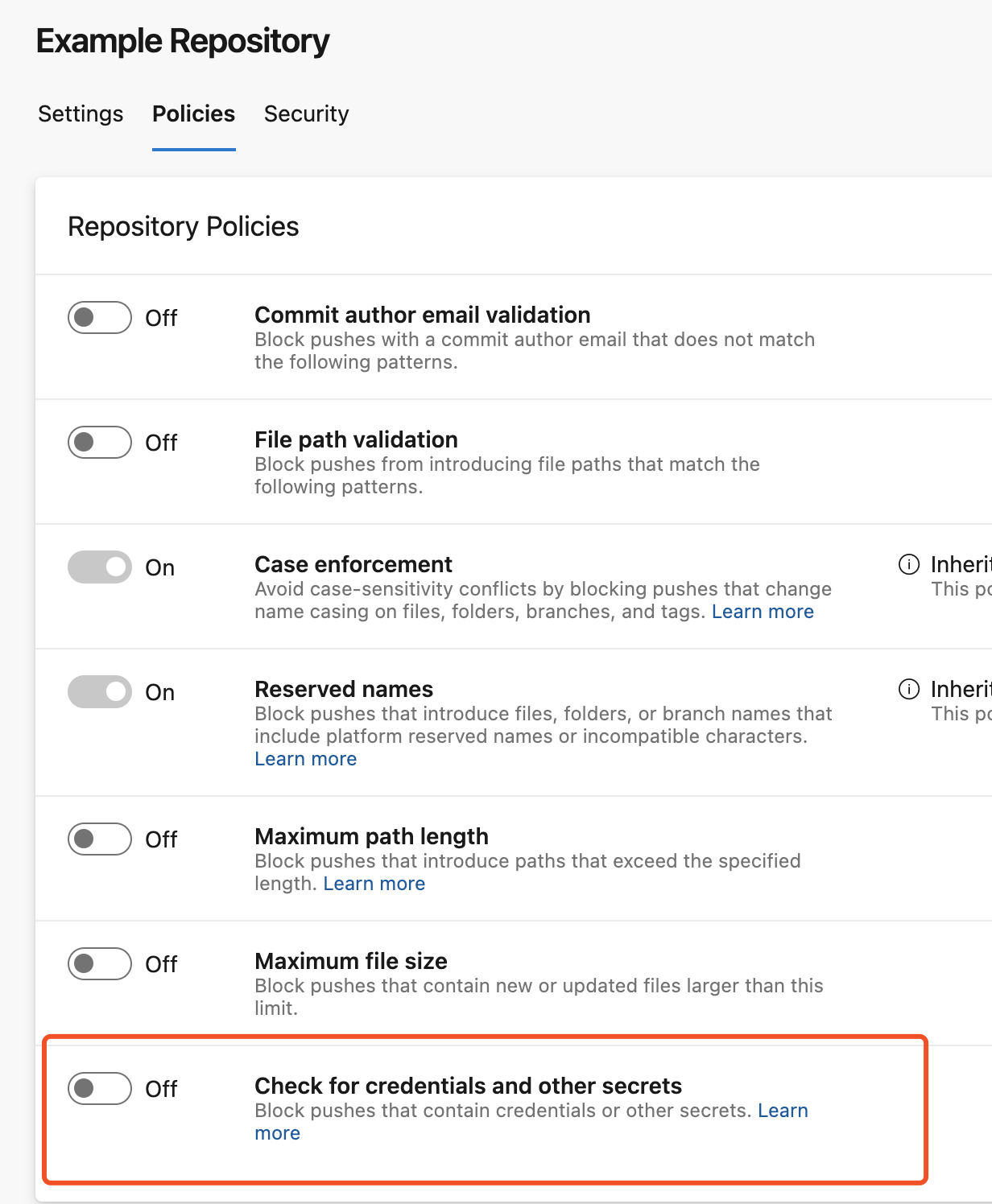Click the info icon beside Reserved names inheritance
The height and width of the screenshot is (1204, 992).
pyautogui.click(x=908, y=690)
